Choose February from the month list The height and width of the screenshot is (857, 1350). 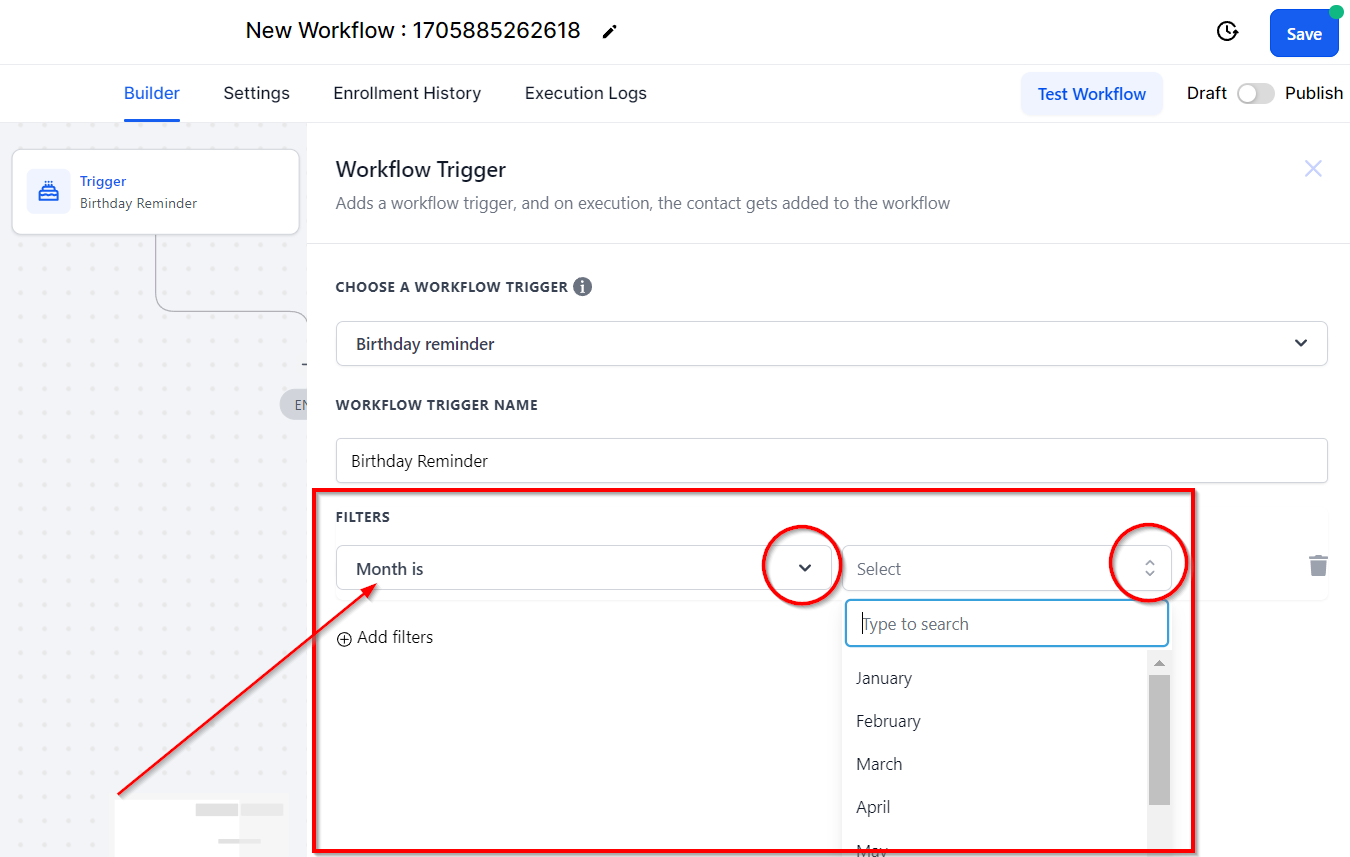point(888,721)
